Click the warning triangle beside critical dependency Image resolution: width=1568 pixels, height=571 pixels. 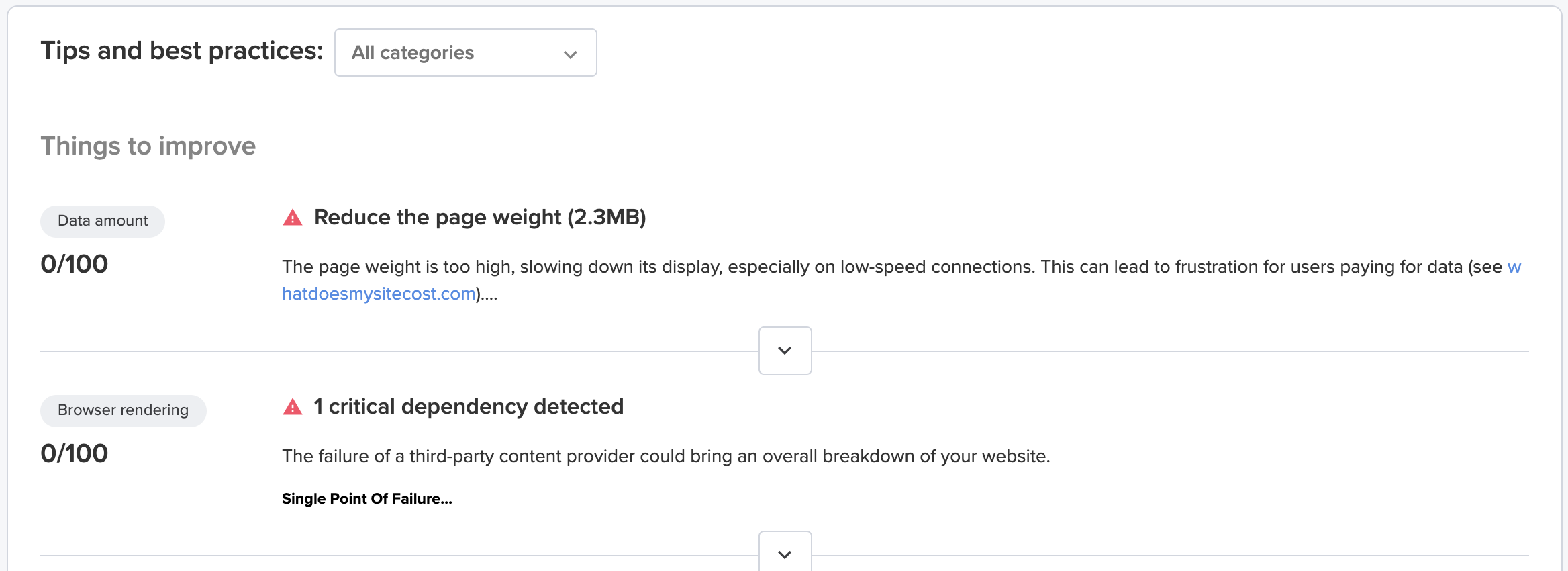[x=293, y=406]
